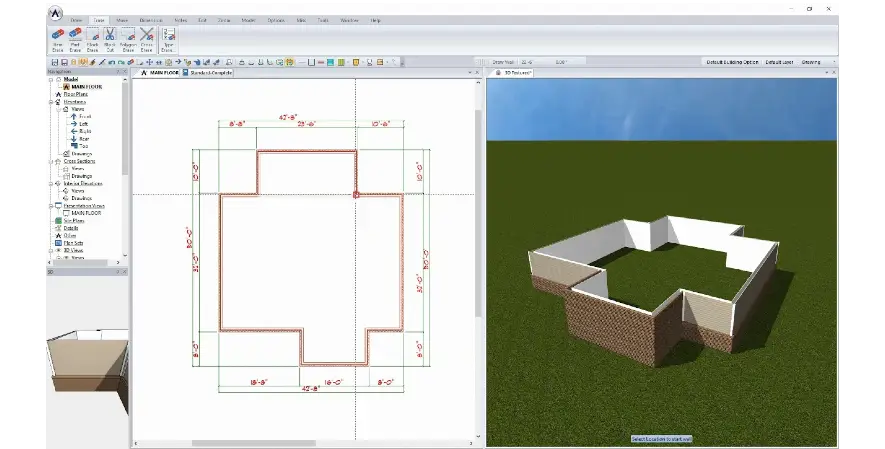The height and width of the screenshot is (449, 885).
Task: Open the Help ribbon tab
Action: (375, 20)
